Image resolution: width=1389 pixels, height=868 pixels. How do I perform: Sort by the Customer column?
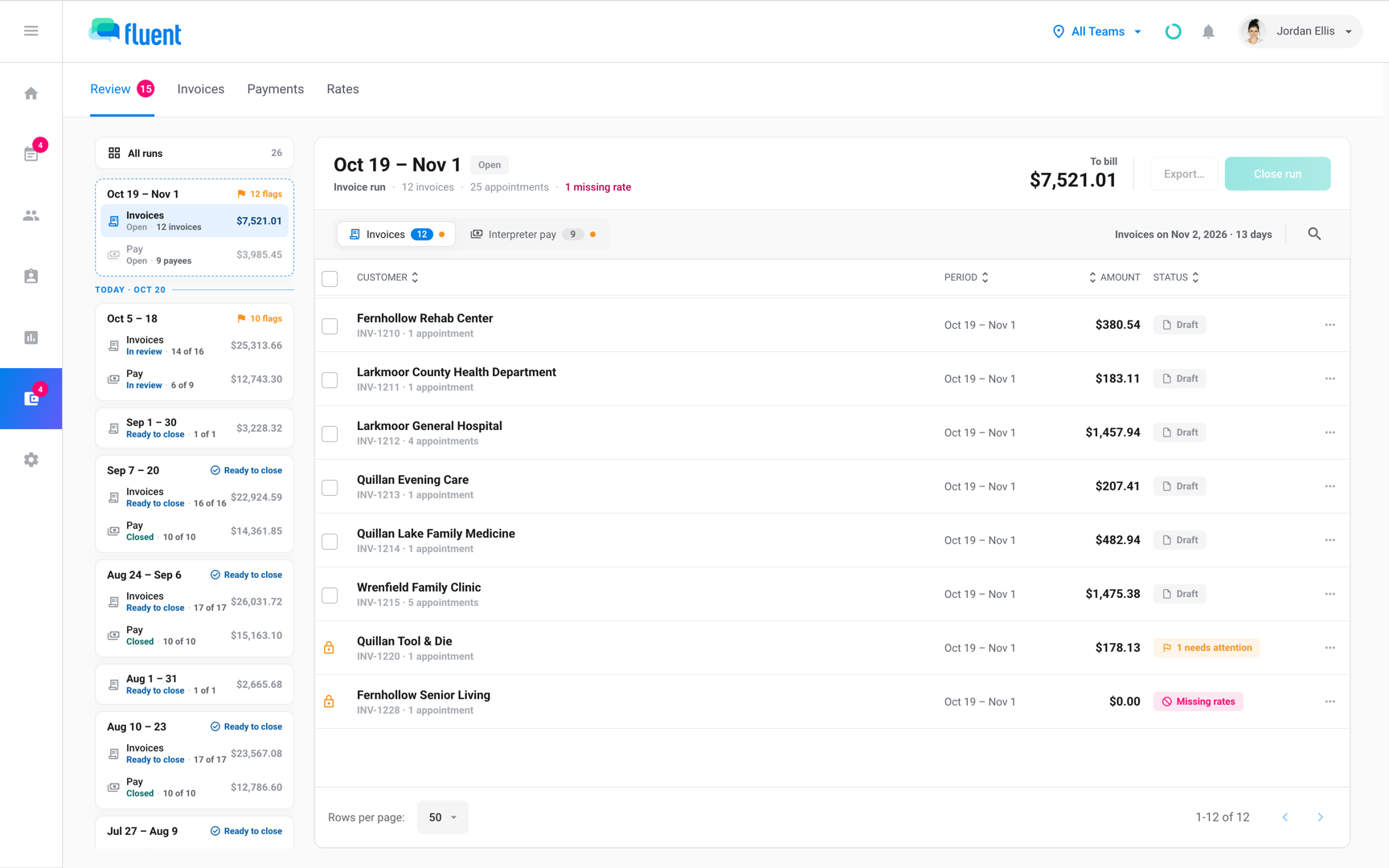[387, 277]
